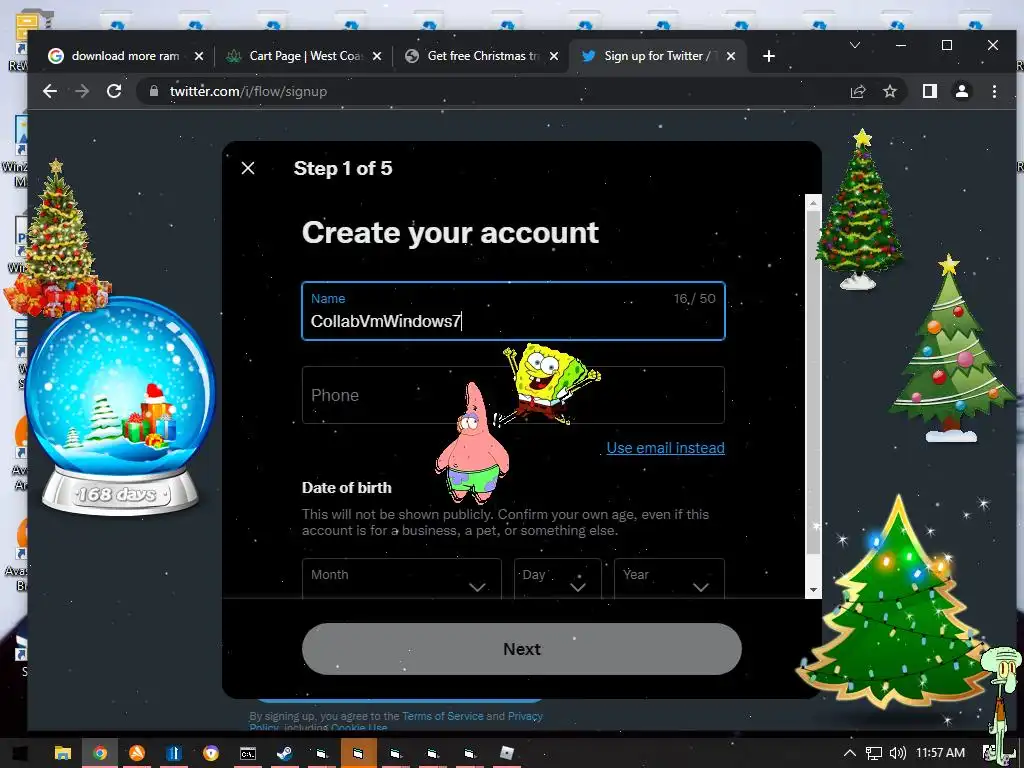This screenshot has width=1024, height=768.
Task: Click the '16 / 50' character counter
Action: click(x=695, y=298)
